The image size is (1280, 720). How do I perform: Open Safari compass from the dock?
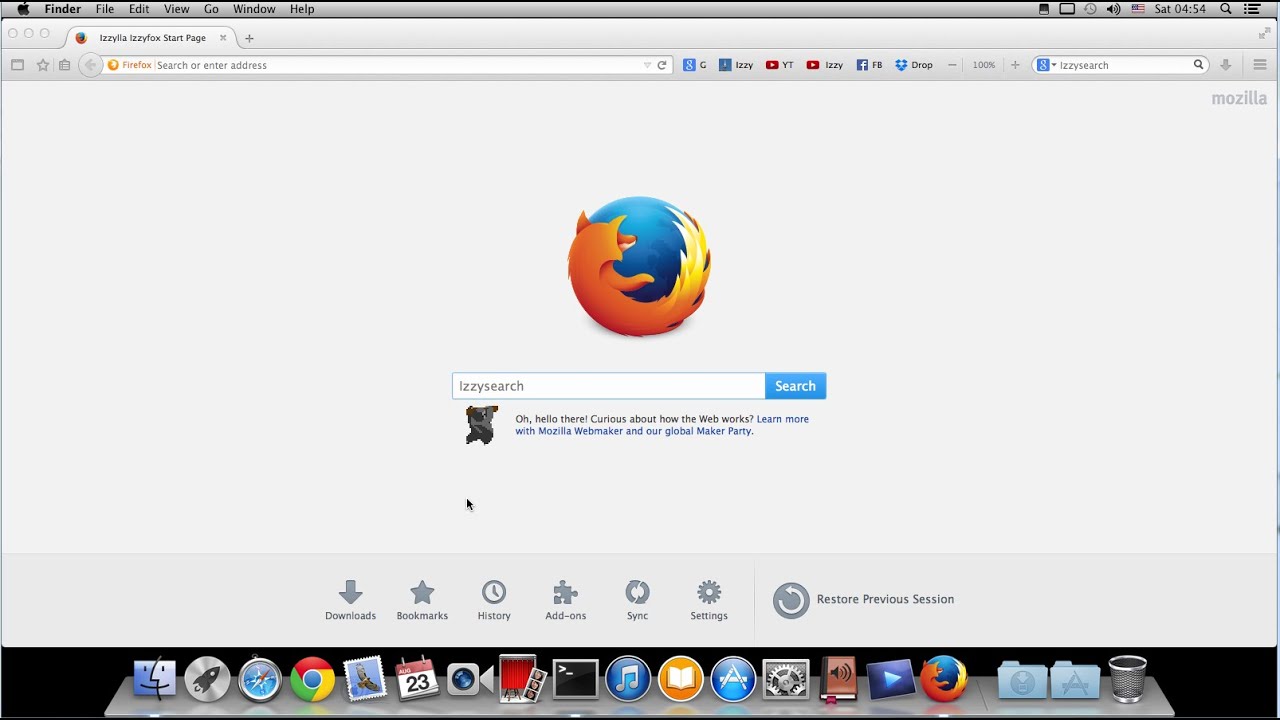[260, 680]
